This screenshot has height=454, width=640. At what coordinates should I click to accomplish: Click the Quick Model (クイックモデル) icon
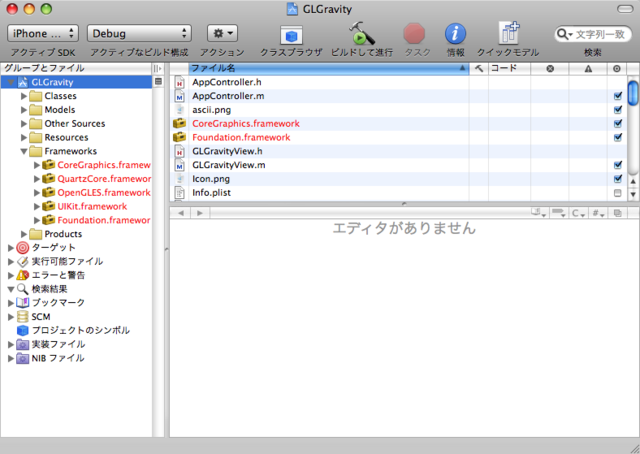pos(509,33)
